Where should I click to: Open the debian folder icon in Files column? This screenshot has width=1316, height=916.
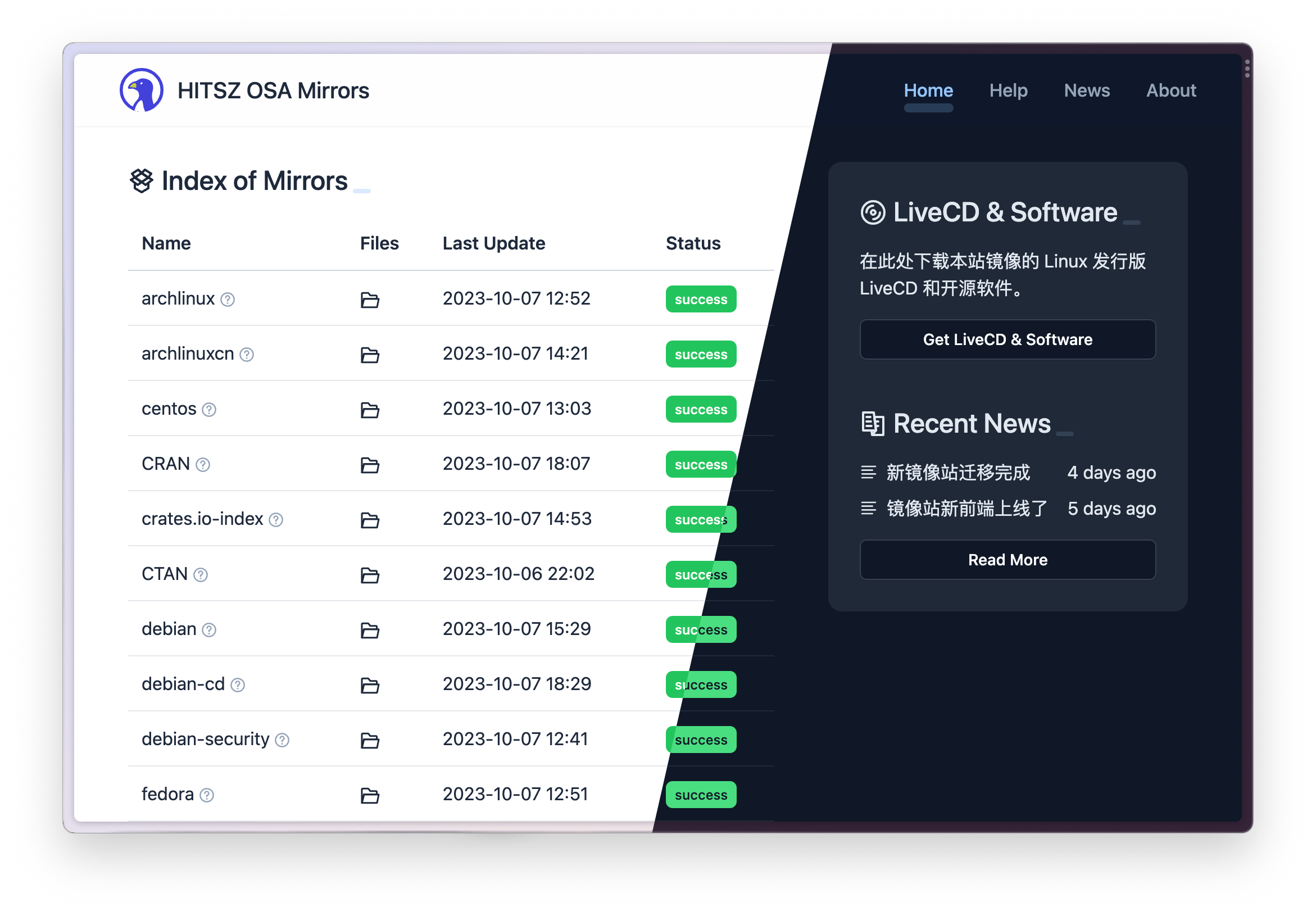(x=369, y=631)
